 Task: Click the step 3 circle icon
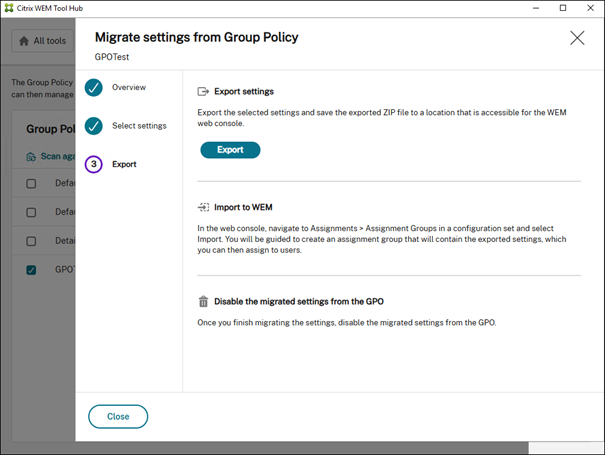94,164
